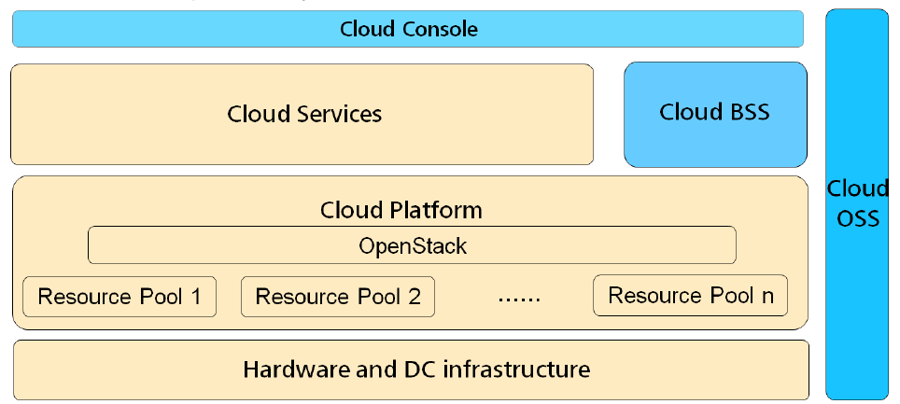
Task: Click the Cloud Platform heading
Action: pyautogui.click(x=401, y=210)
